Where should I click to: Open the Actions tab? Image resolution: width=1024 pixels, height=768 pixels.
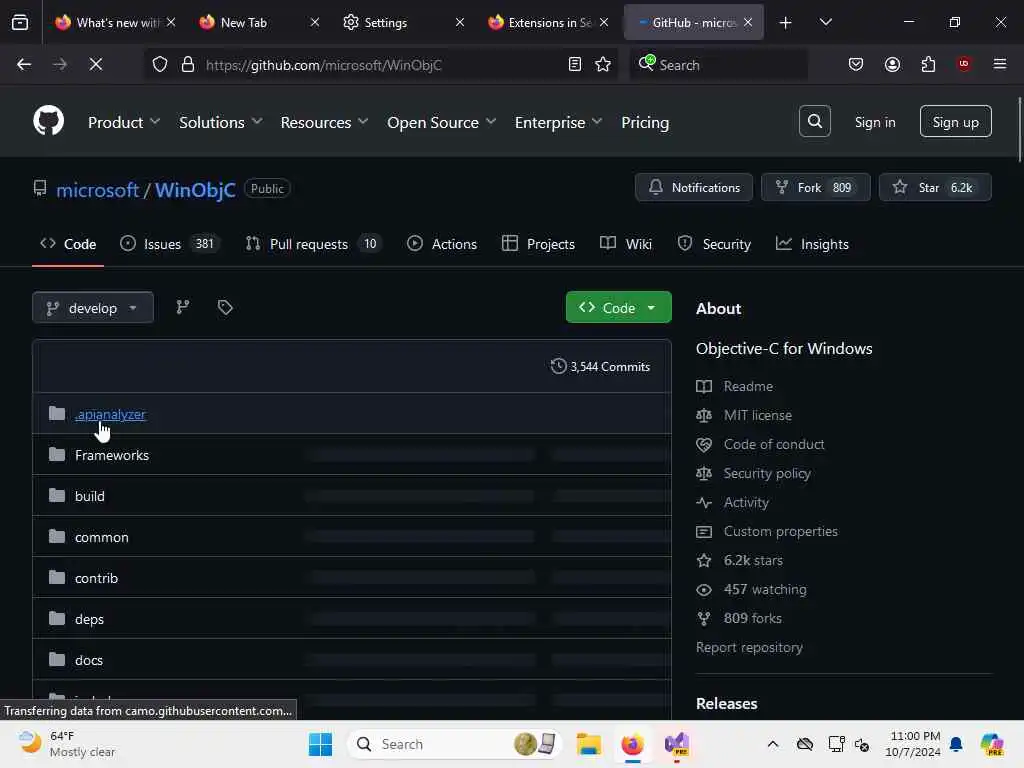tap(442, 244)
